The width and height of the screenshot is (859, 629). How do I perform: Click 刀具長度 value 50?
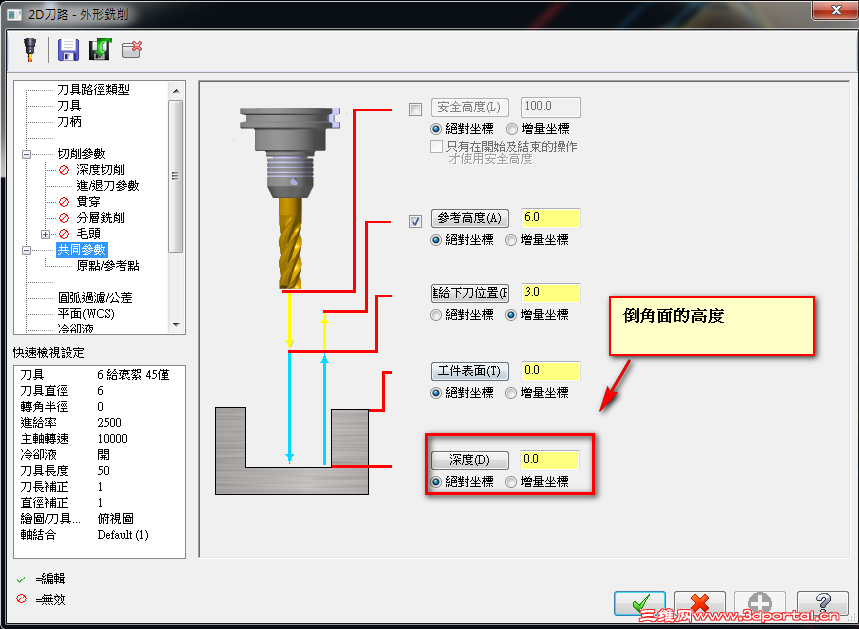pyautogui.click(x=104, y=471)
